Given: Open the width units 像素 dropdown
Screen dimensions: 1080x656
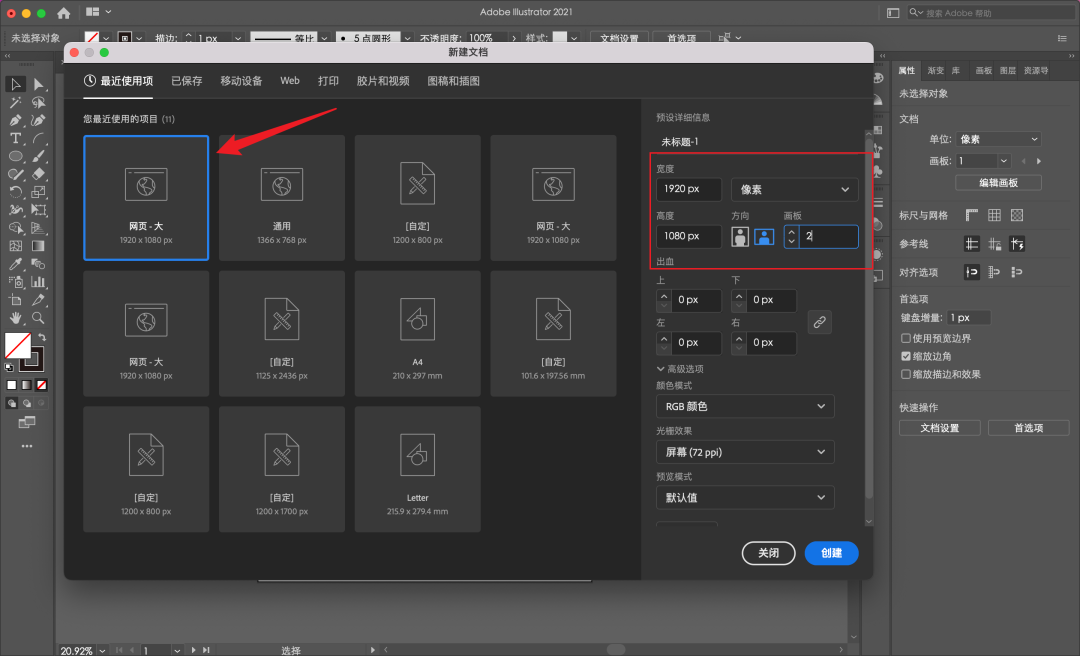Looking at the screenshot, I should coord(794,189).
